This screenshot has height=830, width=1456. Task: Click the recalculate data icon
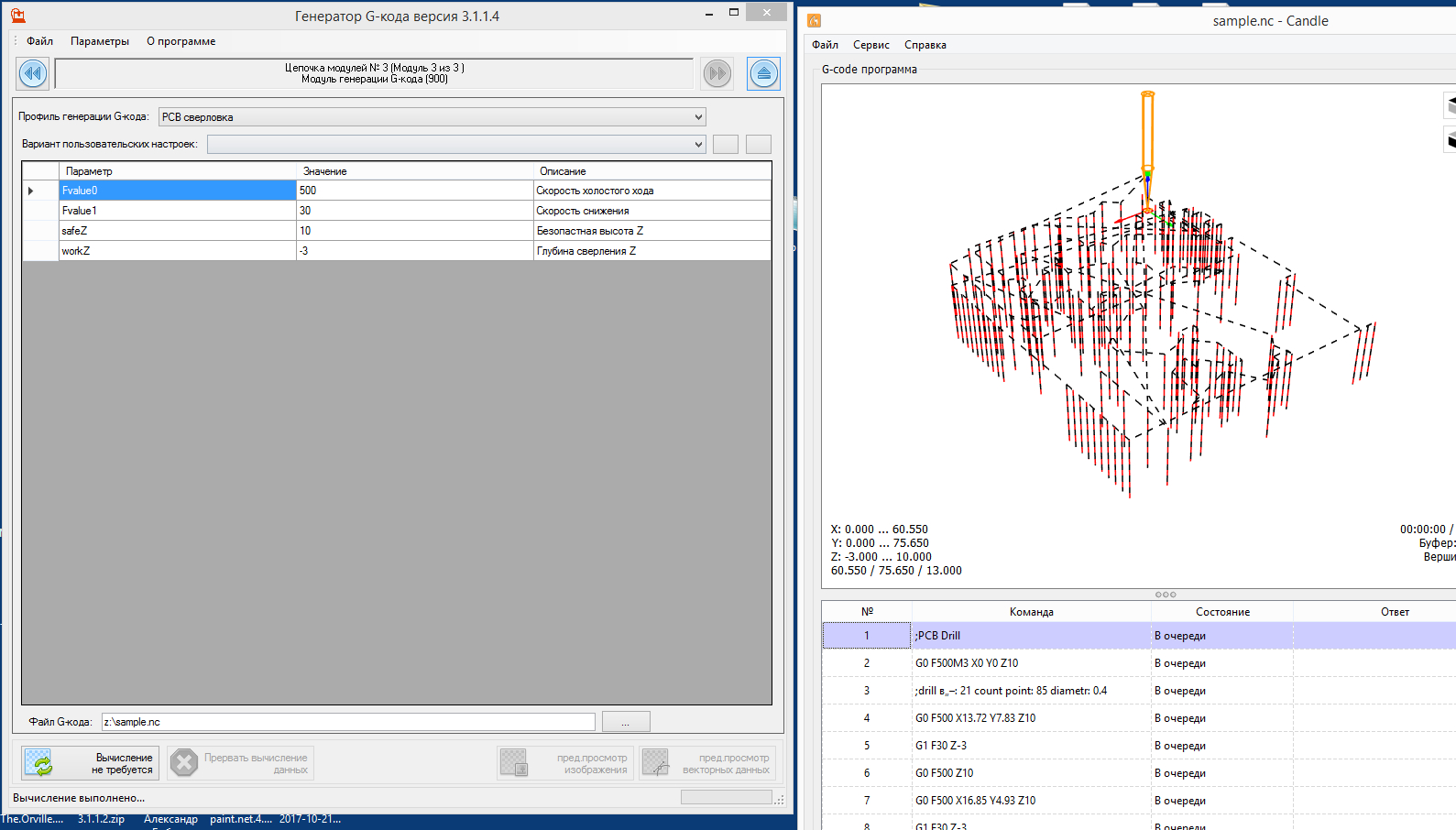tap(38, 763)
